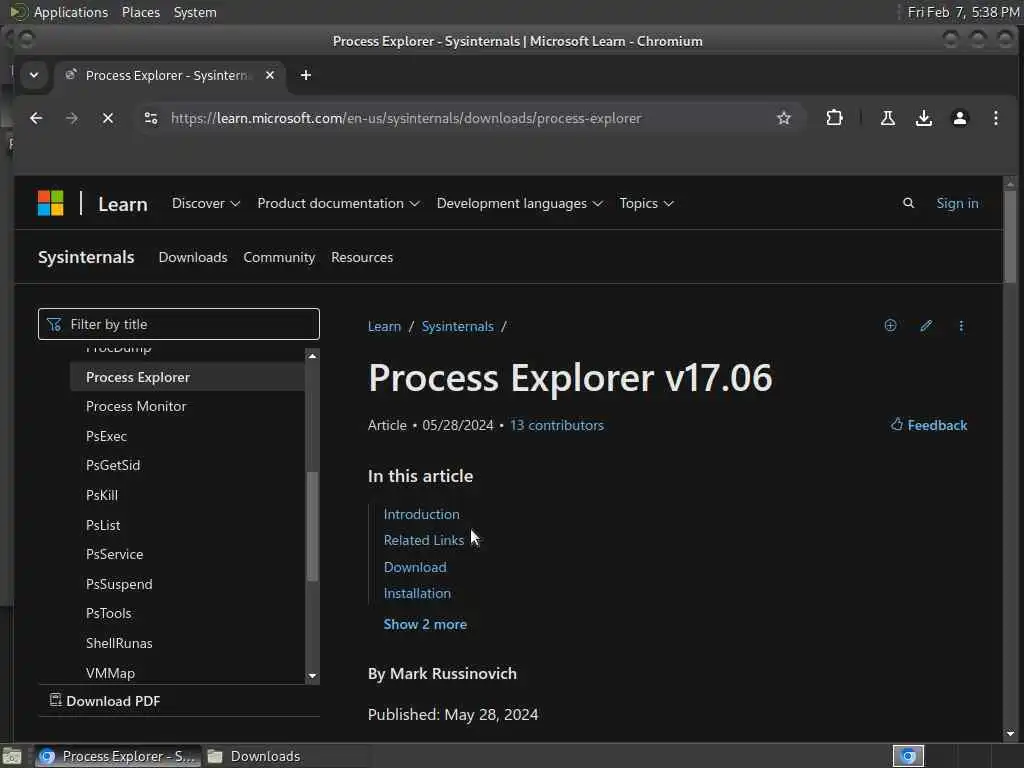The height and width of the screenshot is (768, 1024).
Task: Open a new browser tab
Action: point(306,75)
